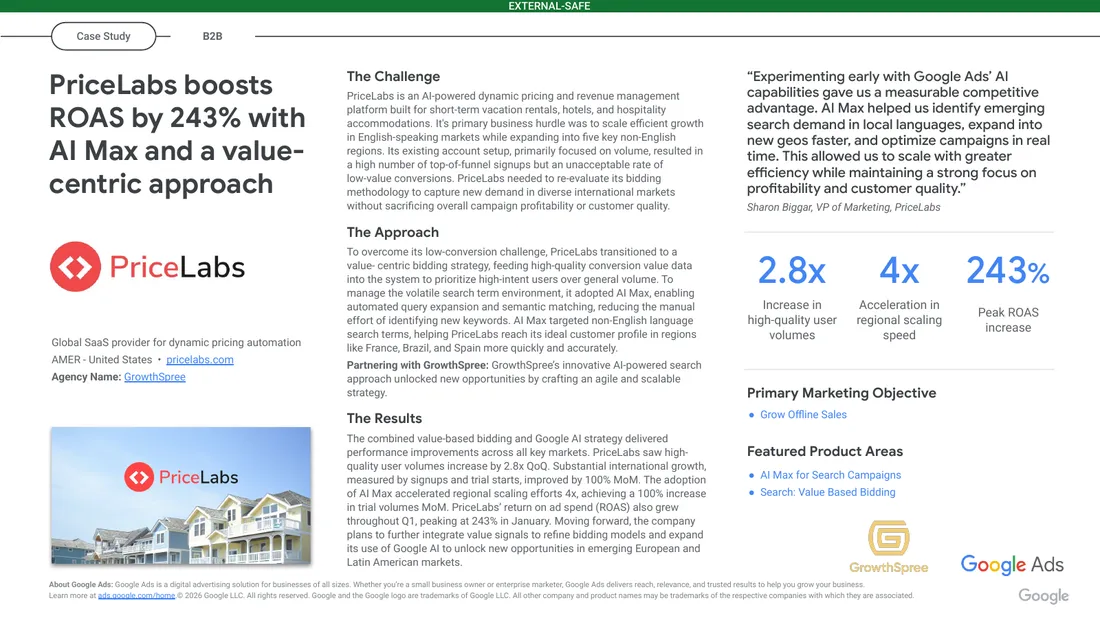The width and height of the screenshot is (1100, 618).
Task: Click 'Increase in high-quality user volumes' caption
Action: 792,320
